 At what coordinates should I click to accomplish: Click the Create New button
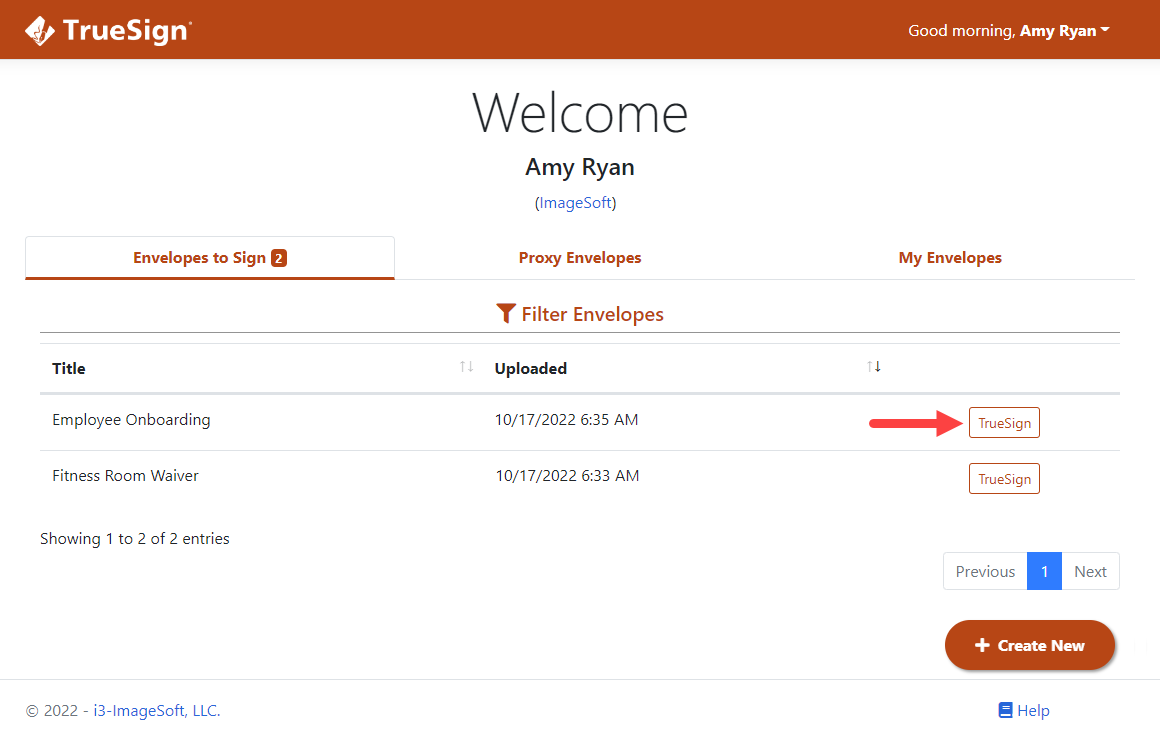click(1030, 645)
